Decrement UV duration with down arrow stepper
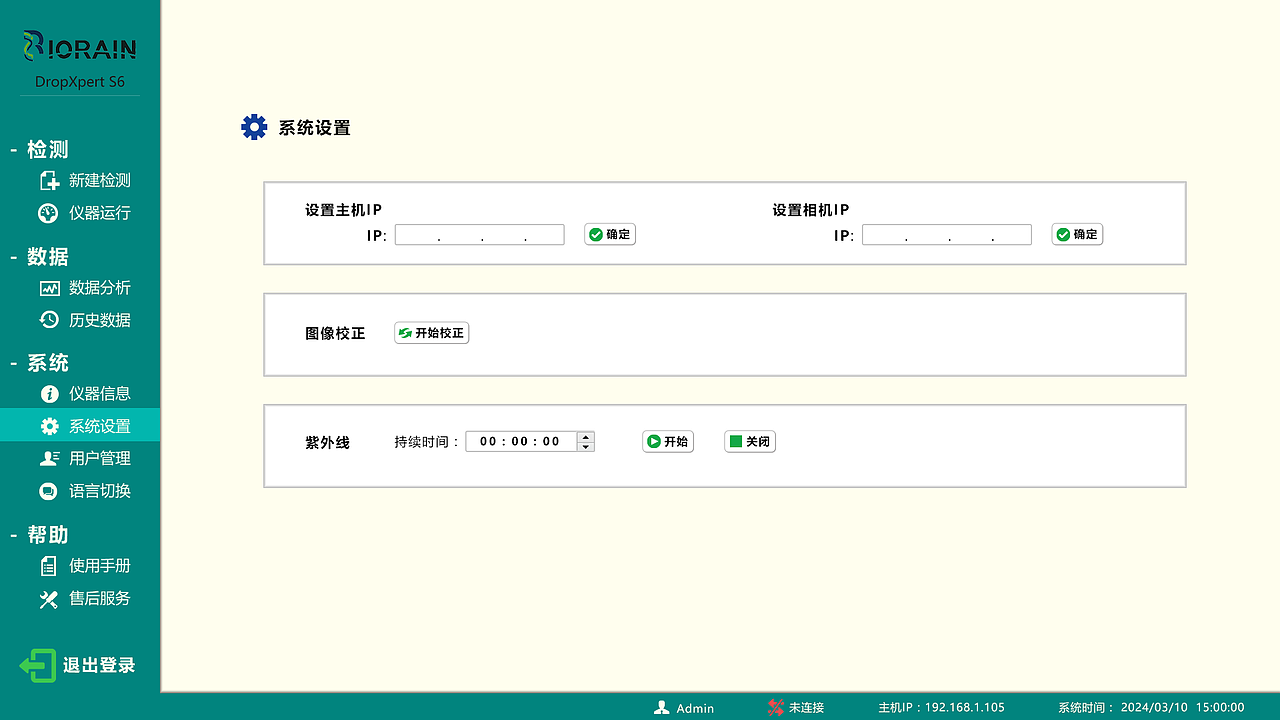1280x720 pixels. pos(585,446)
